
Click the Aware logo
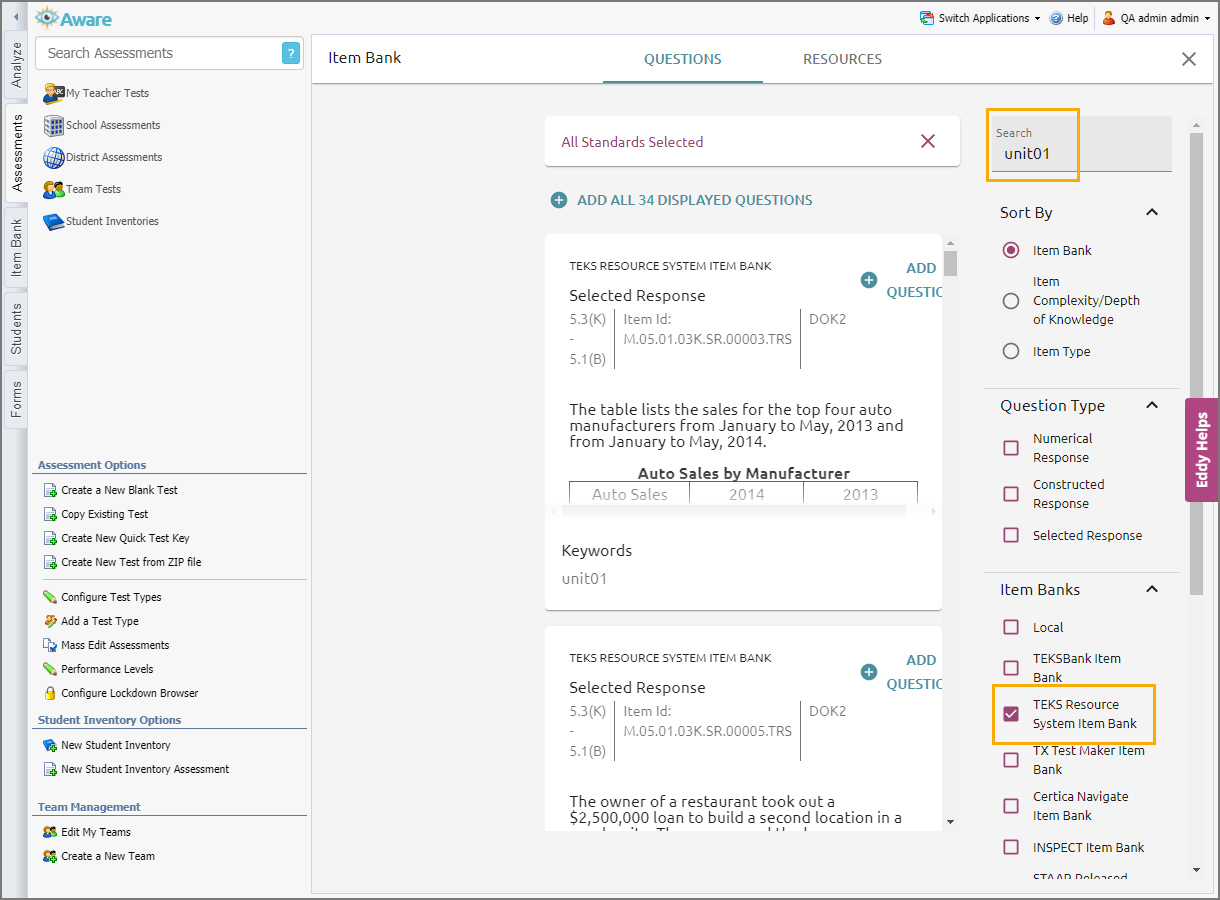click(x=74, y=18)
